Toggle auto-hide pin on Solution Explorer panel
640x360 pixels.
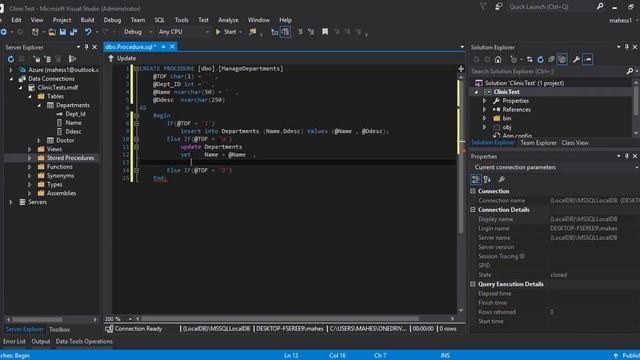click(x=627, y=47)
